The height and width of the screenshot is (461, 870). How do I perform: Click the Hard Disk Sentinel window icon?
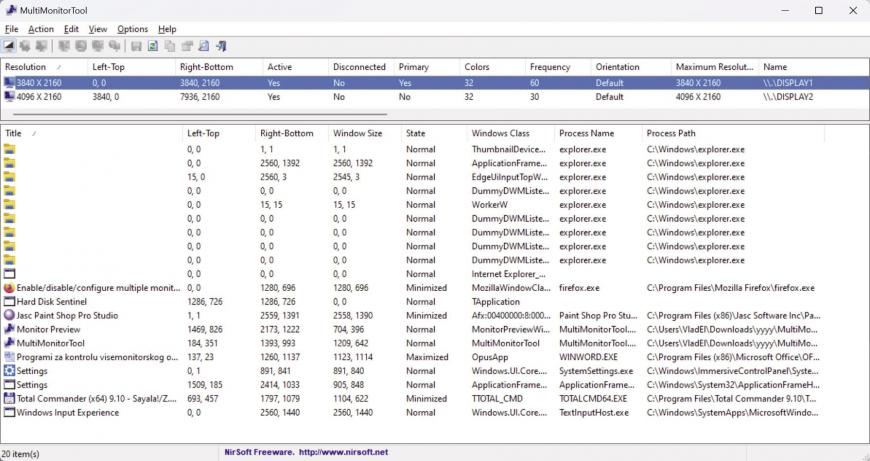[9, 302]
